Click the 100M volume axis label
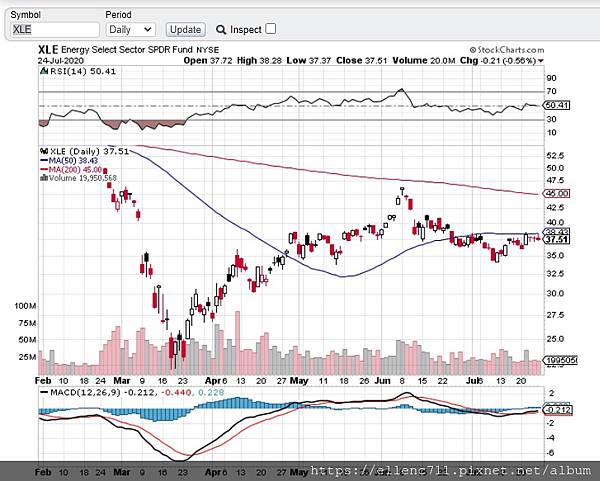The width and height of the screenshot is (600, 481). (25, 306)
